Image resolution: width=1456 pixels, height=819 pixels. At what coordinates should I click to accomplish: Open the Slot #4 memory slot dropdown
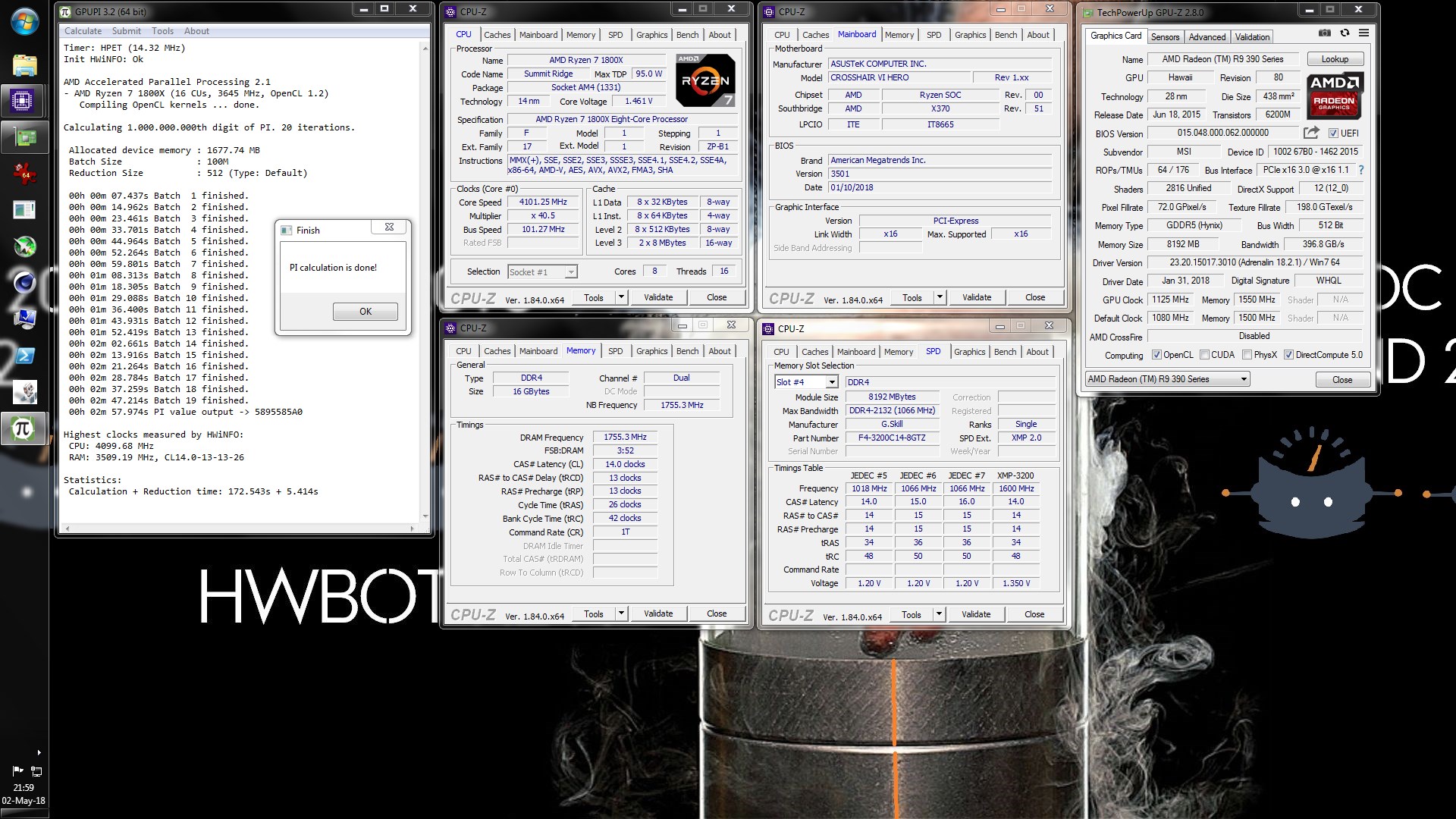pyautogui.click(x=806, y=382)
